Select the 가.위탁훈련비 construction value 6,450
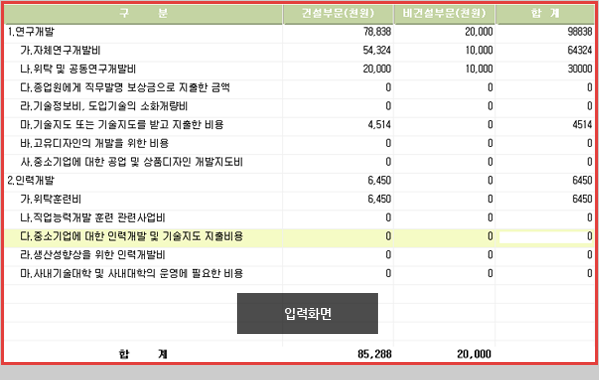Screen dimensions: 599x380 (379, 199)
